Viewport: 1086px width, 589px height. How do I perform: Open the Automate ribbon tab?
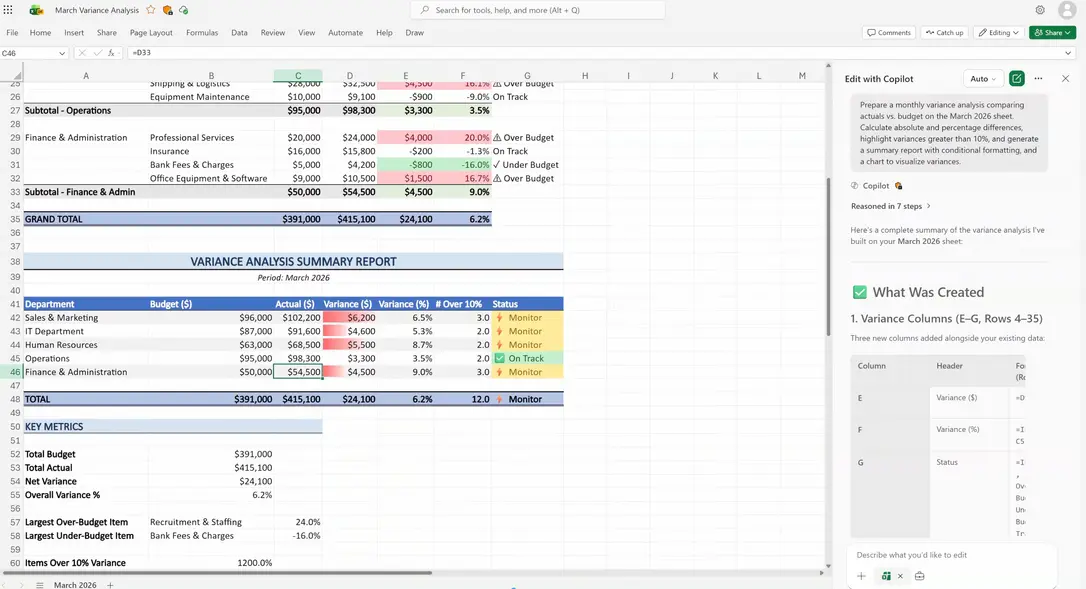click(346, 33)
